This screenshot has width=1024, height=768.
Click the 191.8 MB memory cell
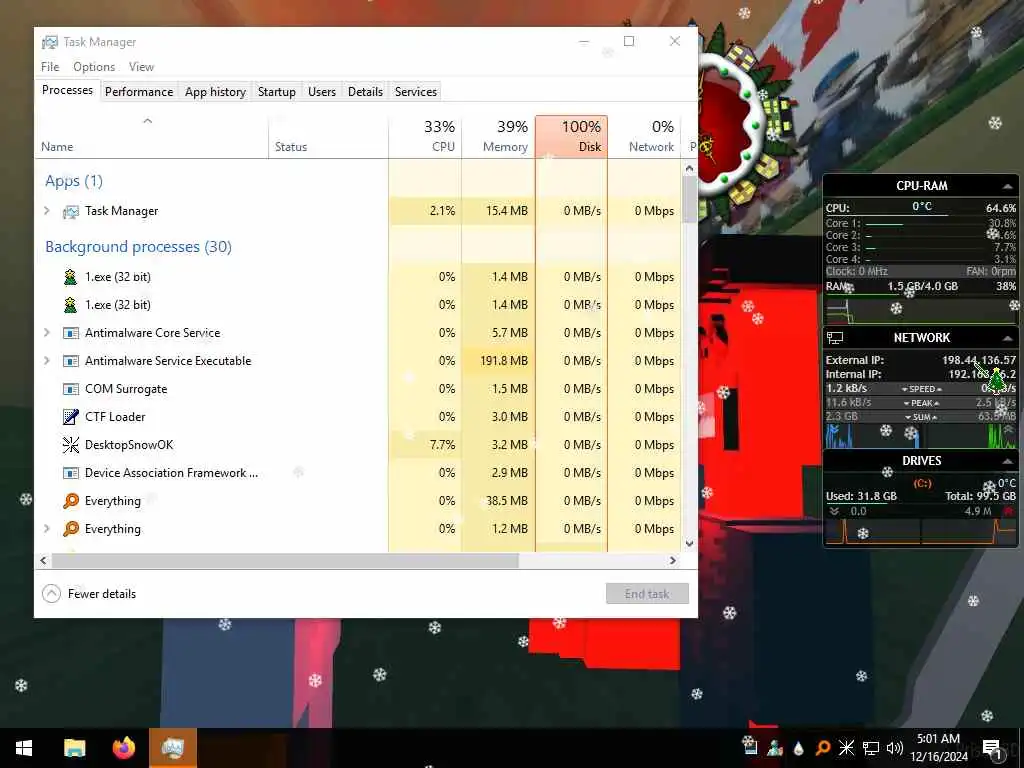coord(498,360)
